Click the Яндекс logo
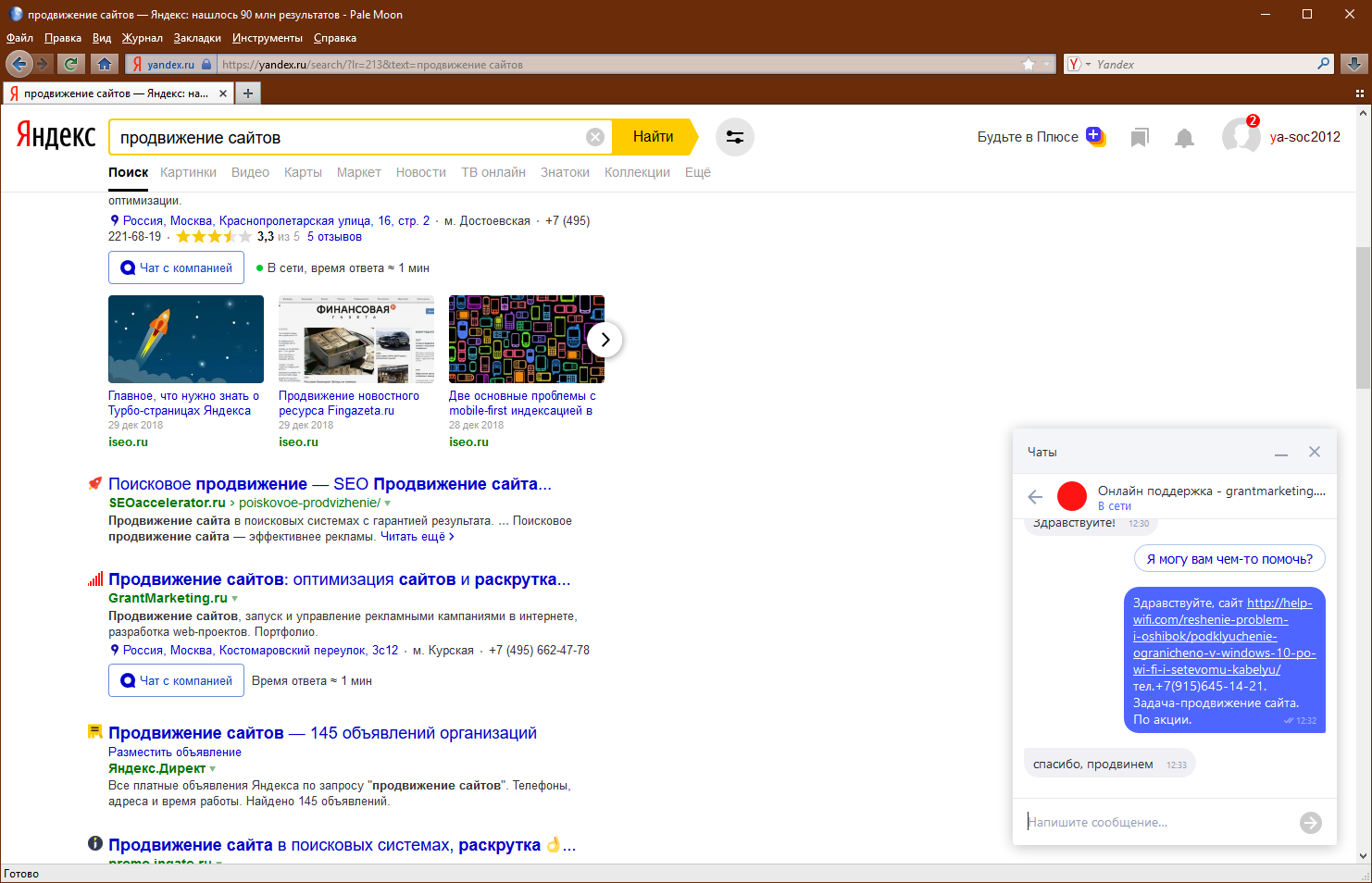Image resolution: width=1372 pixels, height=883 pixels. tap(56, 136)
